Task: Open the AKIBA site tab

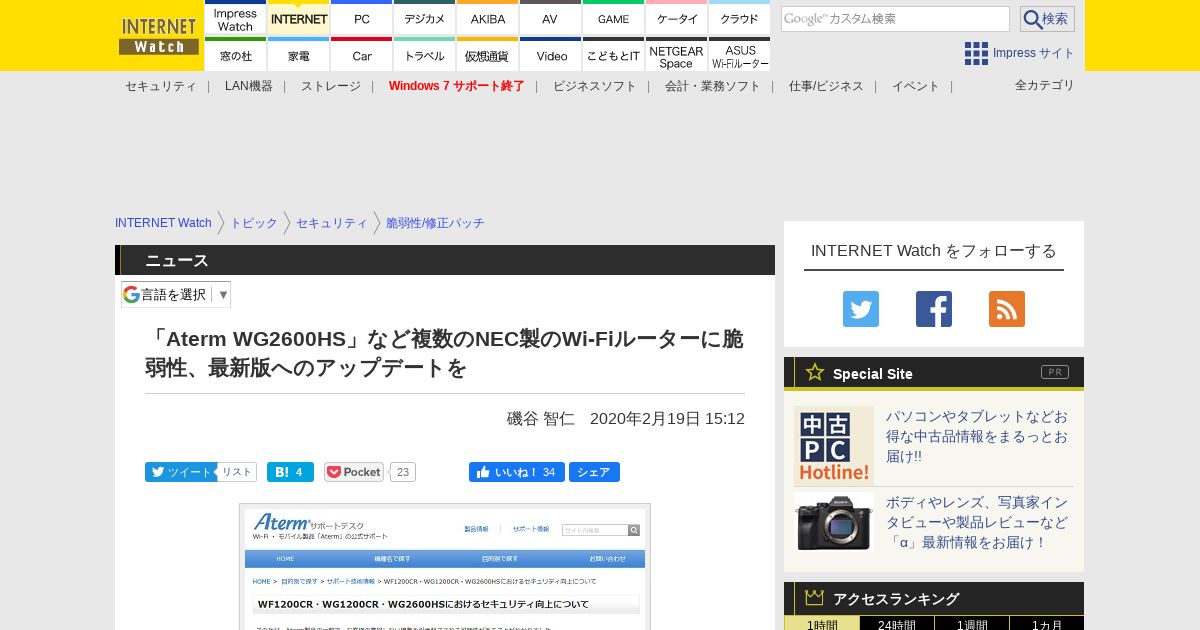Action: click(x=488, y=18)
